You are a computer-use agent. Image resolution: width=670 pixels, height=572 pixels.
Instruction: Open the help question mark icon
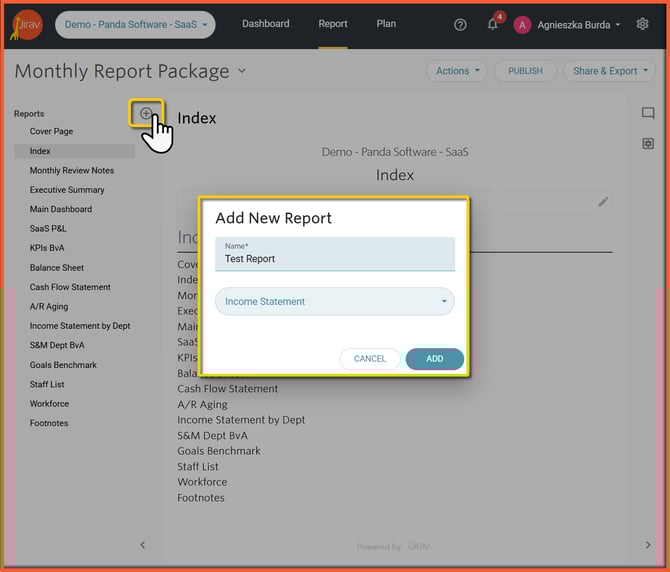click(460, 25)
